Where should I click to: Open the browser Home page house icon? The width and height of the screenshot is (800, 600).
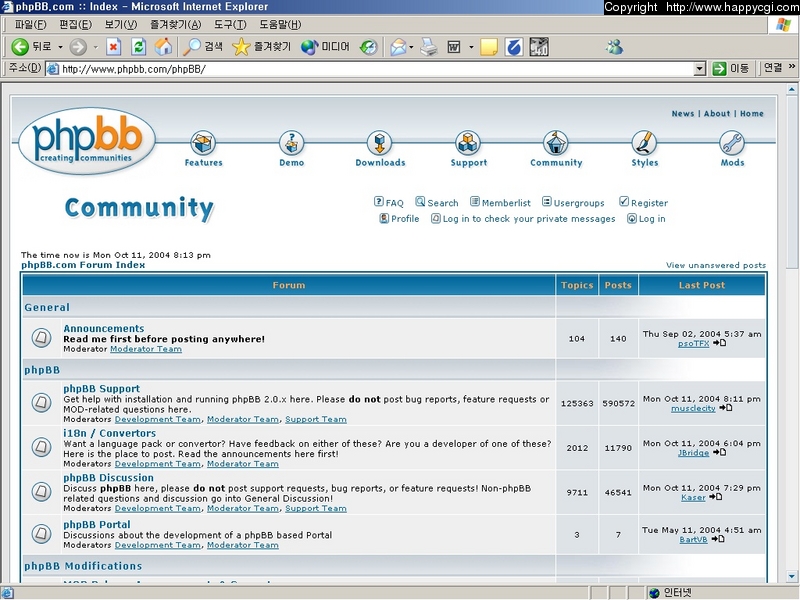[x=163, y=47]
